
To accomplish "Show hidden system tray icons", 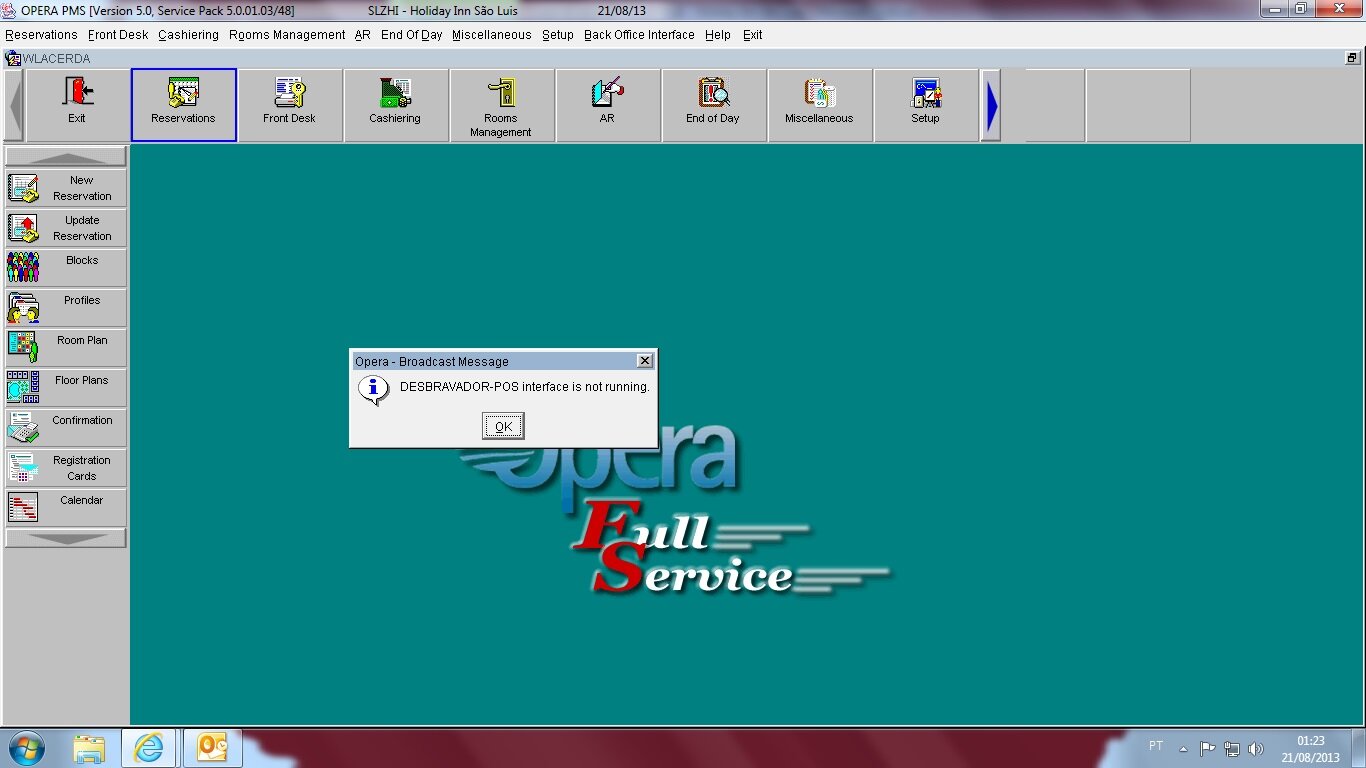I will coord(1184,748).
